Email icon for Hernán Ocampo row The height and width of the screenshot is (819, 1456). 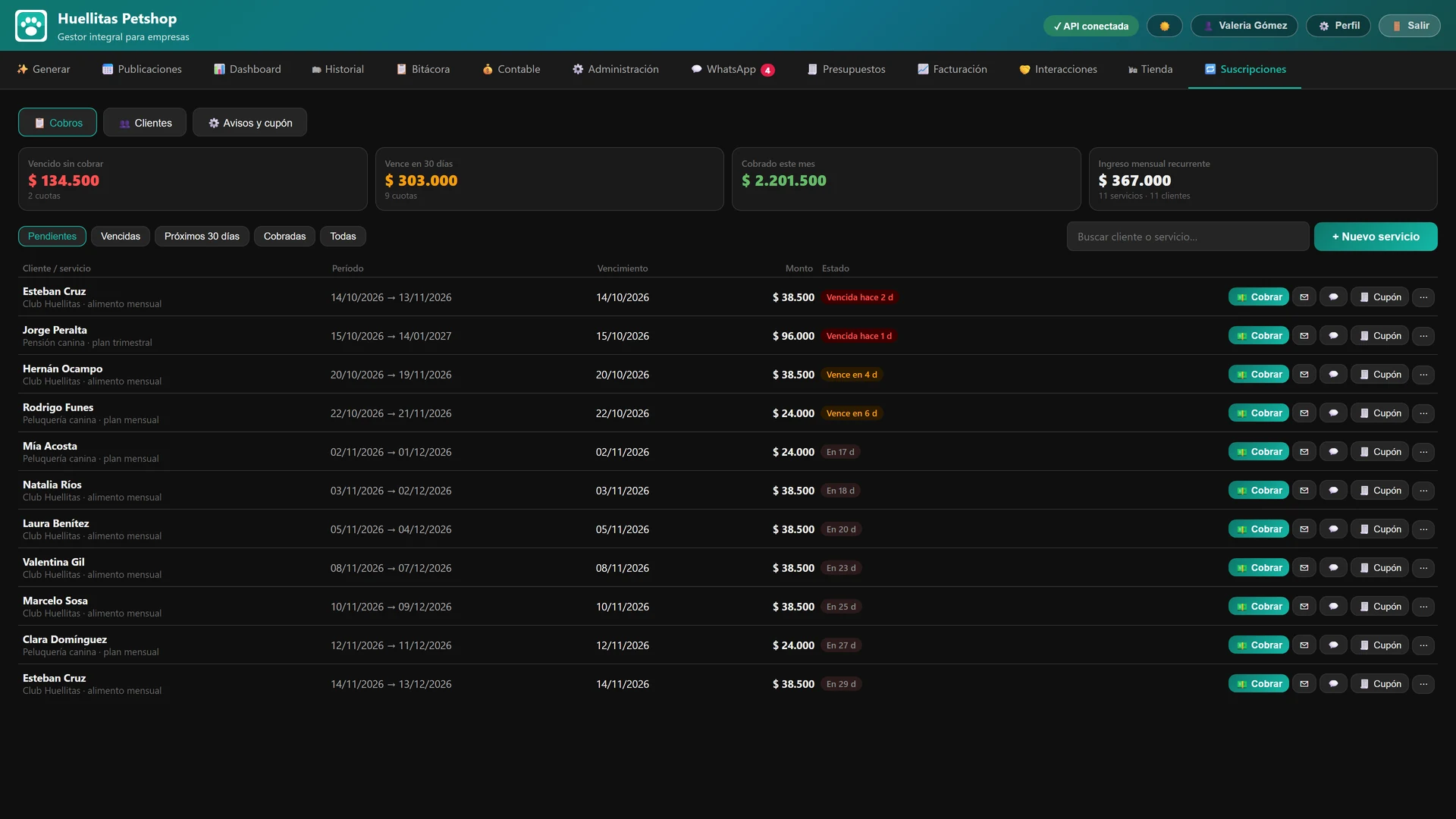(1304, 375)
